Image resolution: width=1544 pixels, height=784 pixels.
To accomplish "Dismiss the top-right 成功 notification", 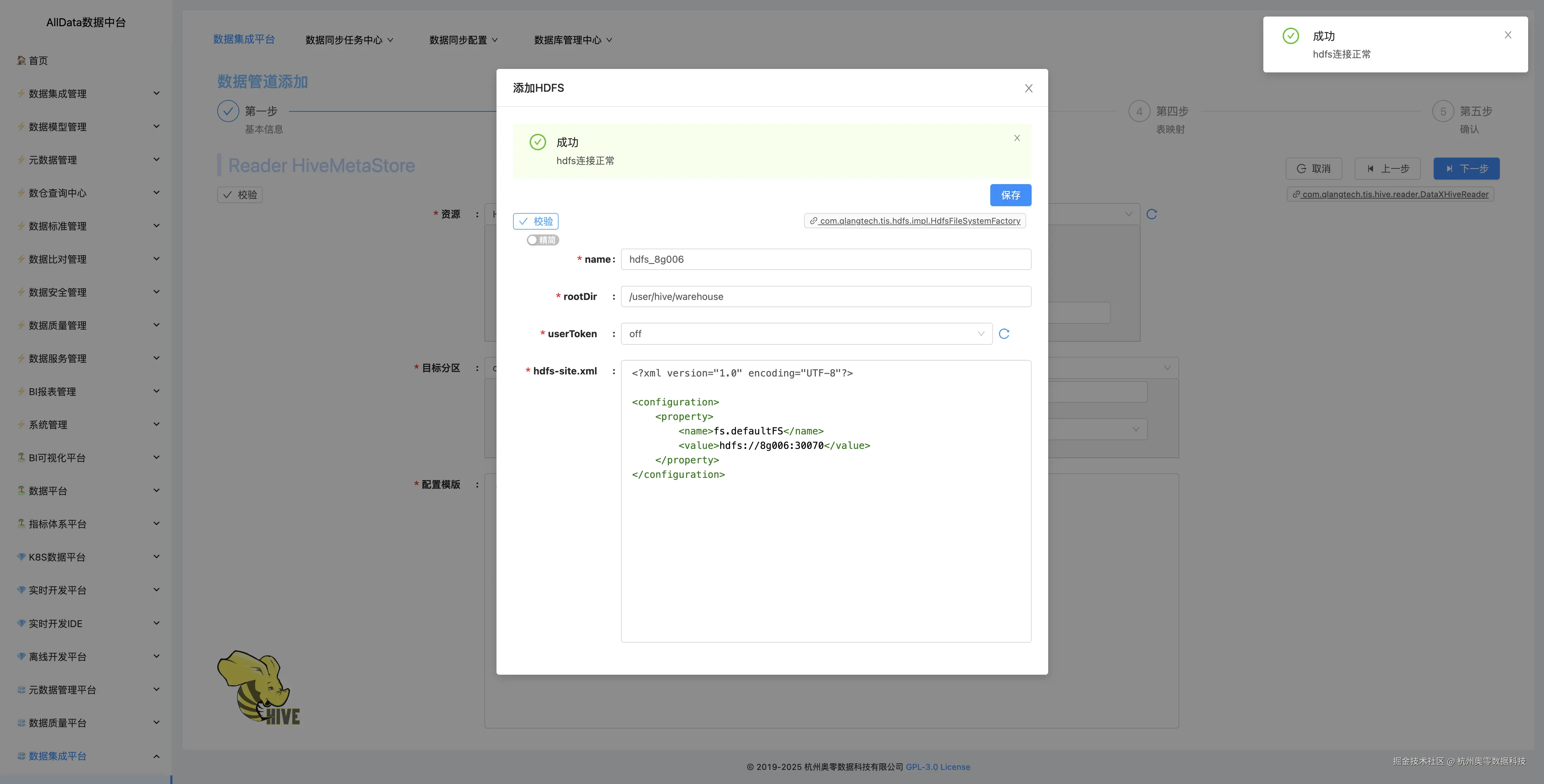I will (1507, 35).
